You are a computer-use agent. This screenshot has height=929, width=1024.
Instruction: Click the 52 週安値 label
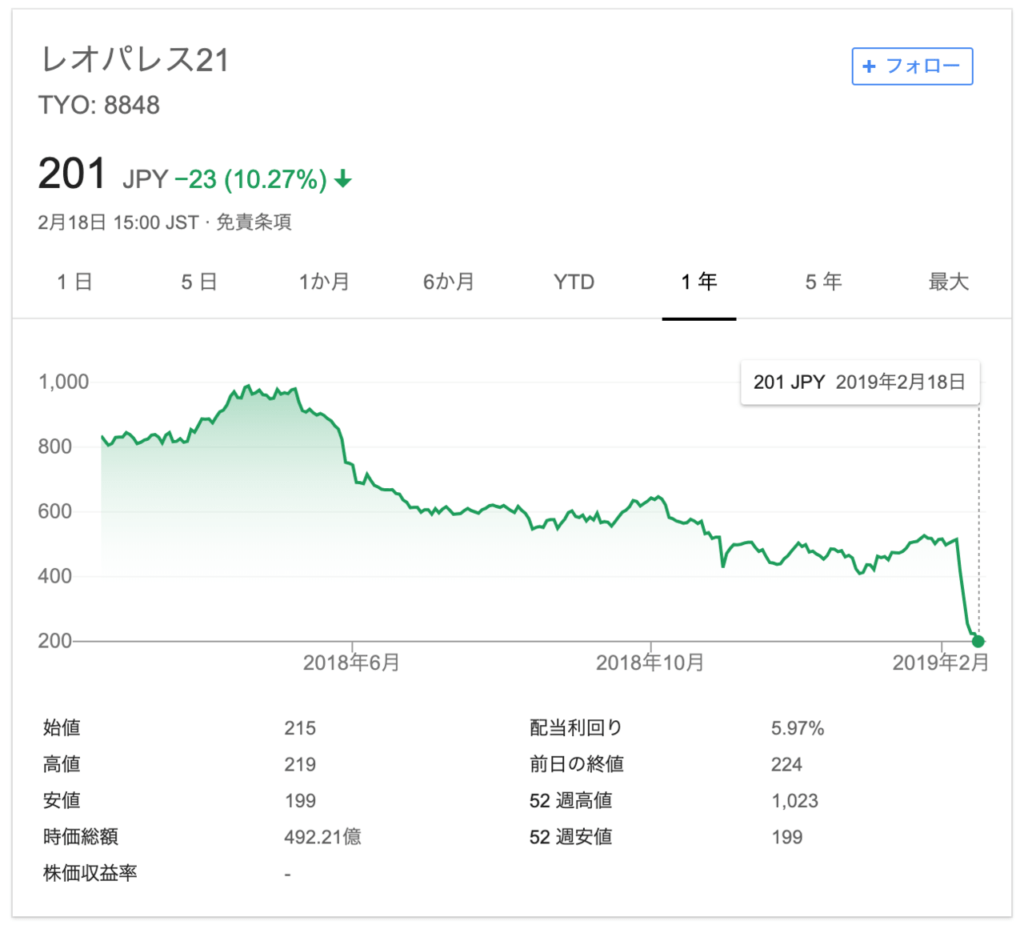(x=571, y=836)
